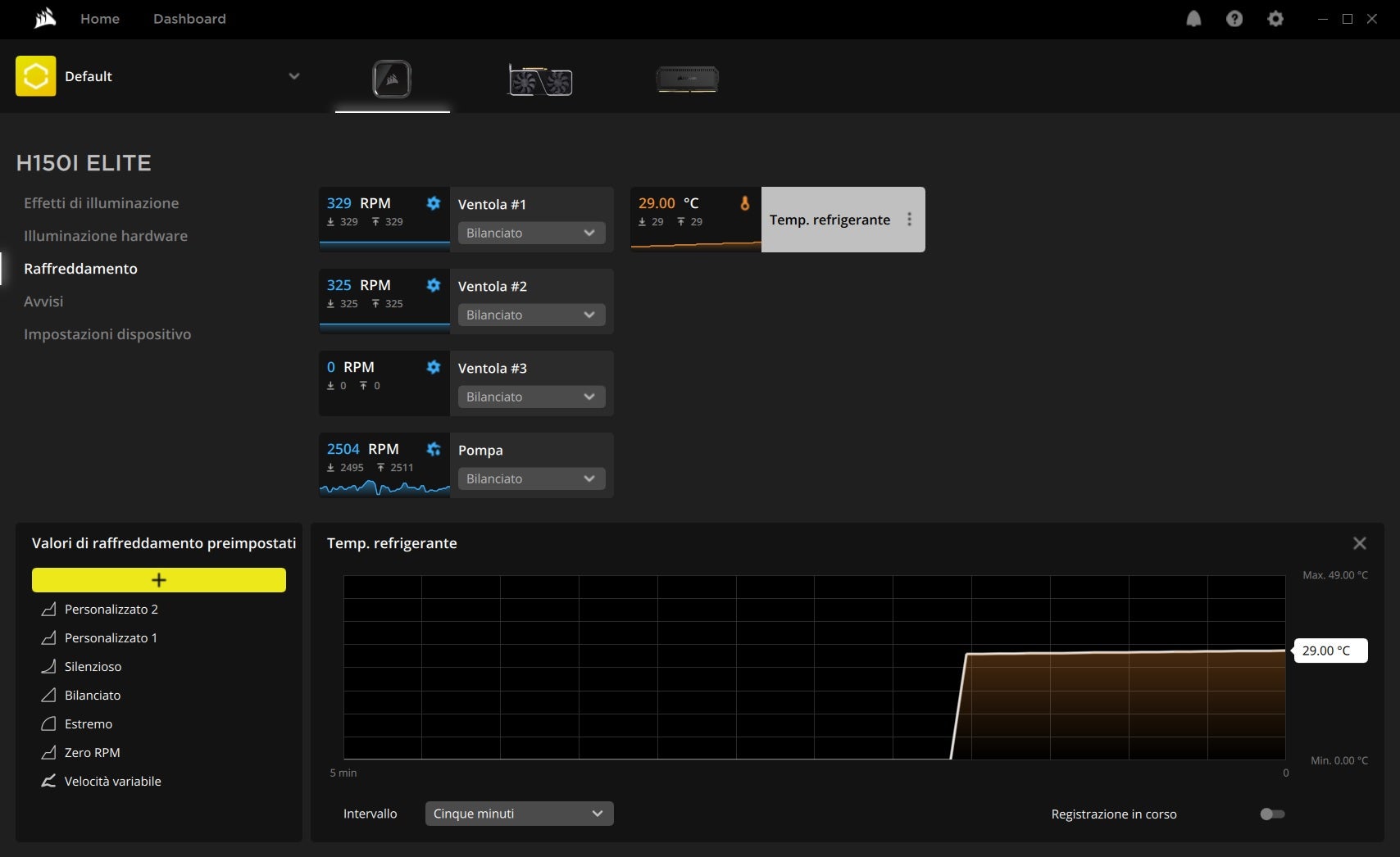Open Ventola #1 gear settings

click(x=434, y=203)
